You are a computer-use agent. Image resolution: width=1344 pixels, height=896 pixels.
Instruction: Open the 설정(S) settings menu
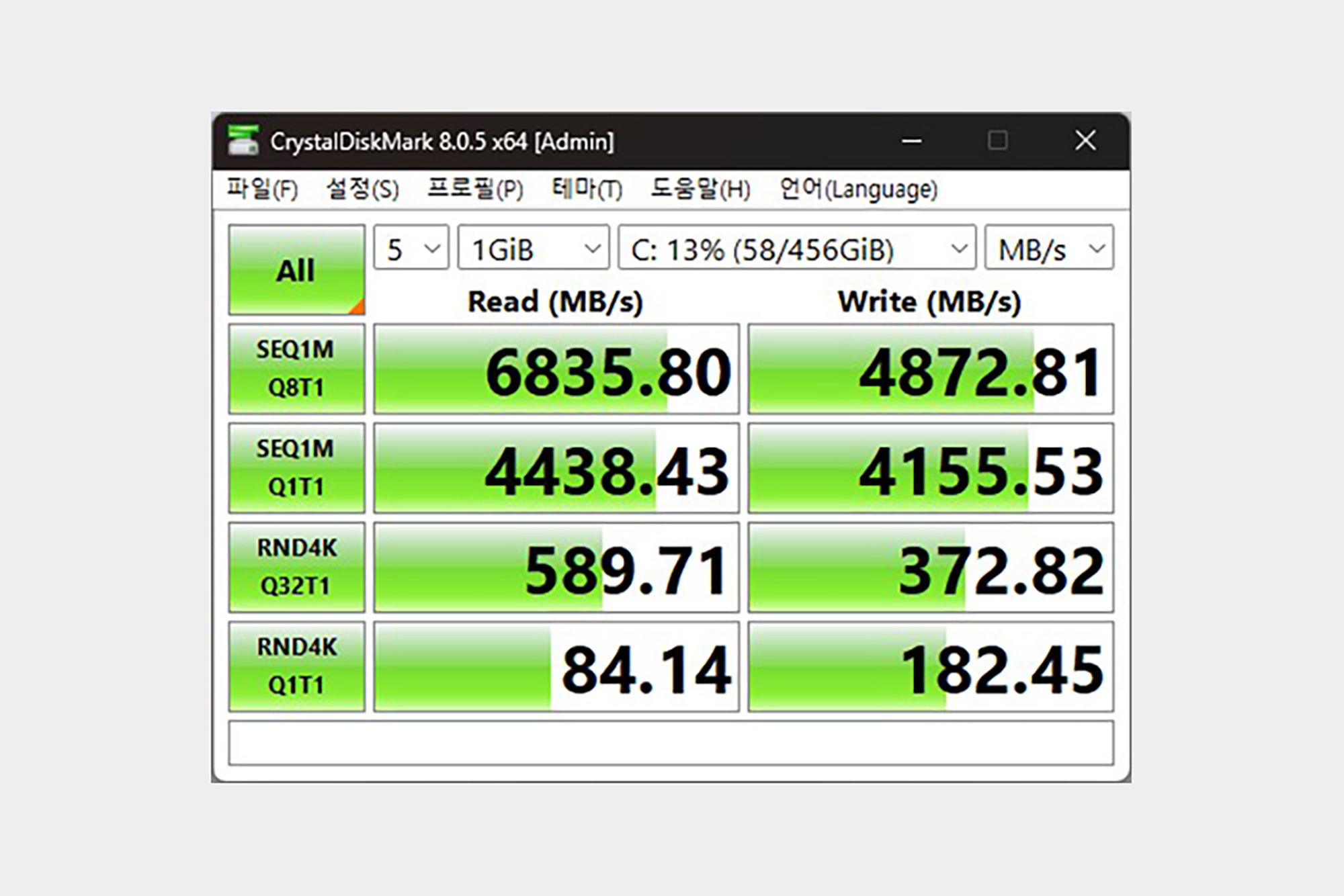(362, 189)
